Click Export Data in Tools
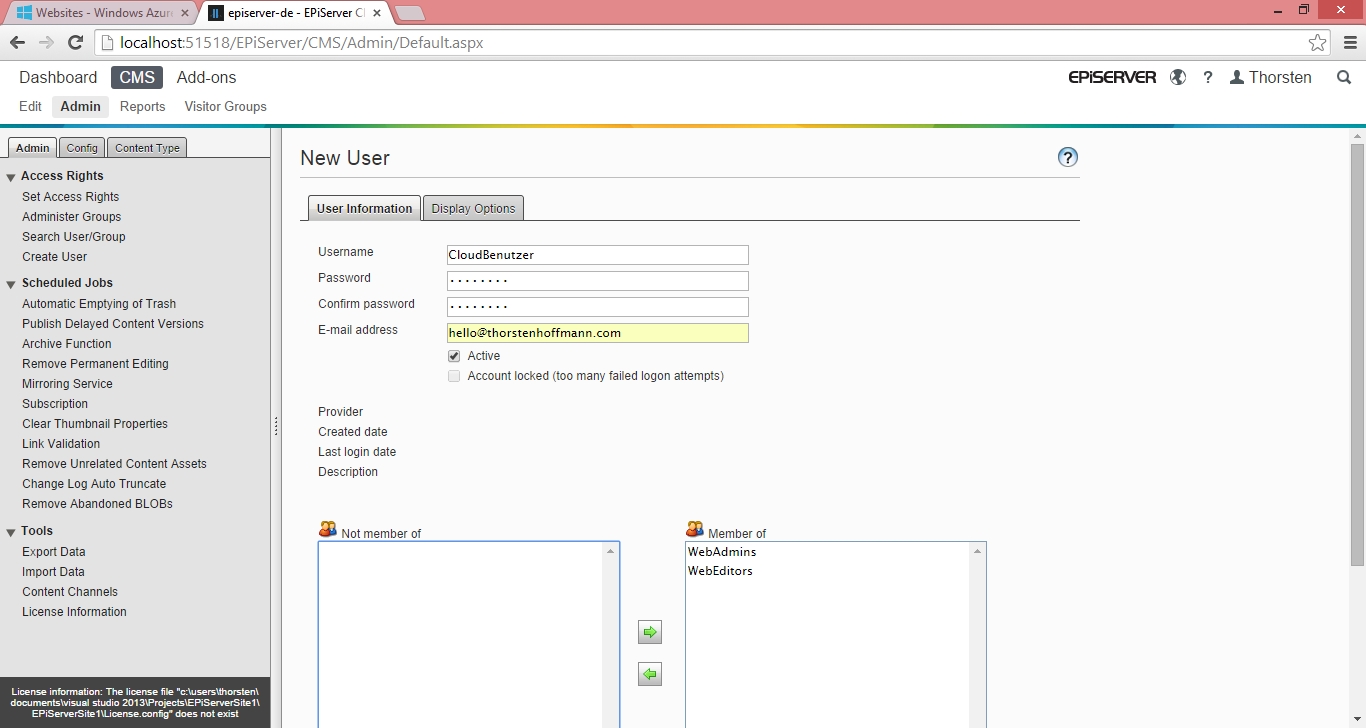Viewport: 1366px width, 728px height. coord(53,552)
